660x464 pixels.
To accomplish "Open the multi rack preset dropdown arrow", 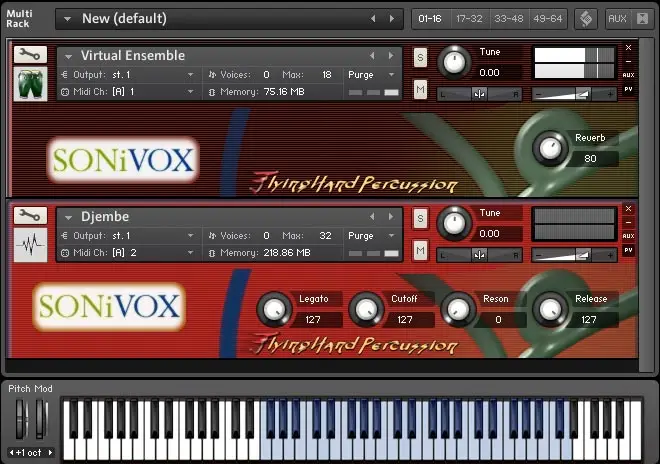I will pos(67,19).
